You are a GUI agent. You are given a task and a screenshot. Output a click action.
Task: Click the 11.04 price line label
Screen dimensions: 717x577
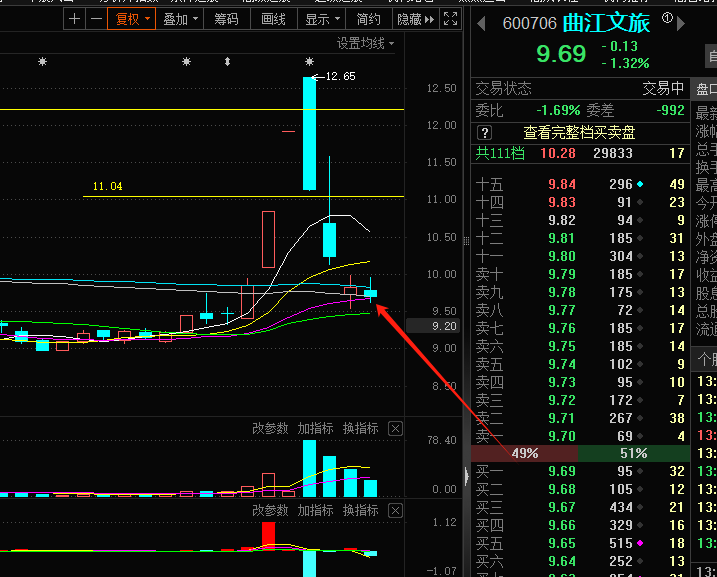click(x=107, y=186)
